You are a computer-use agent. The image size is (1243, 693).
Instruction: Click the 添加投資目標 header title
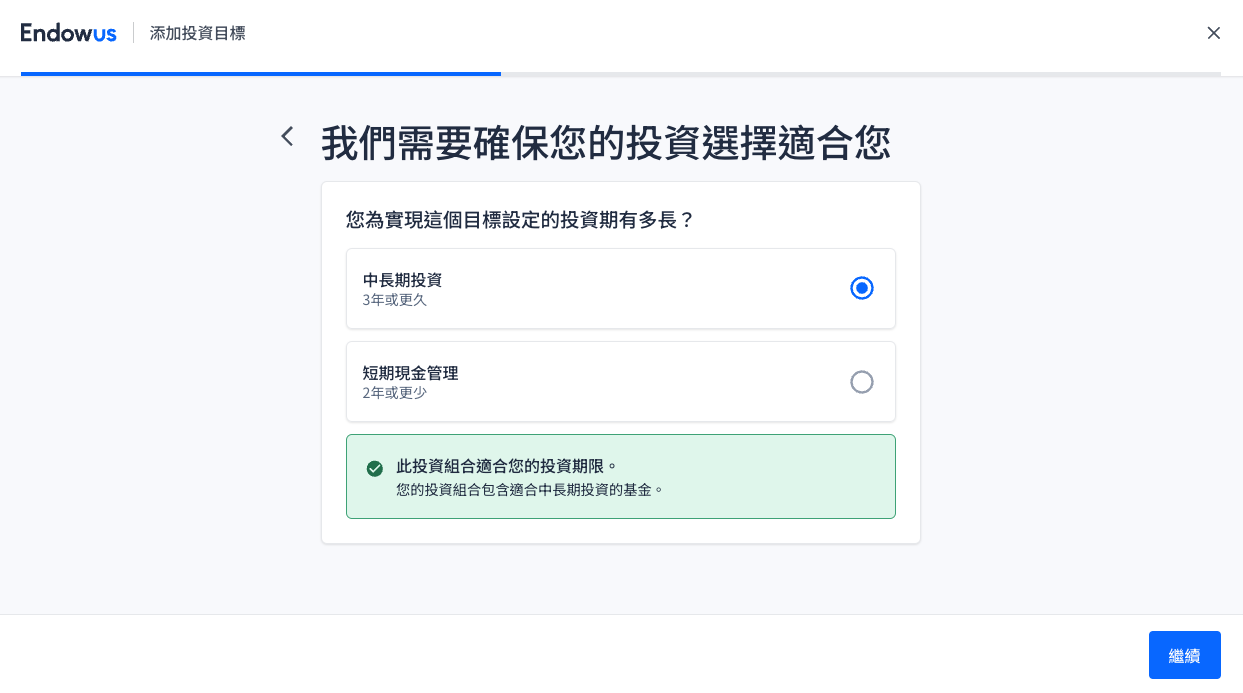[197, 33]
